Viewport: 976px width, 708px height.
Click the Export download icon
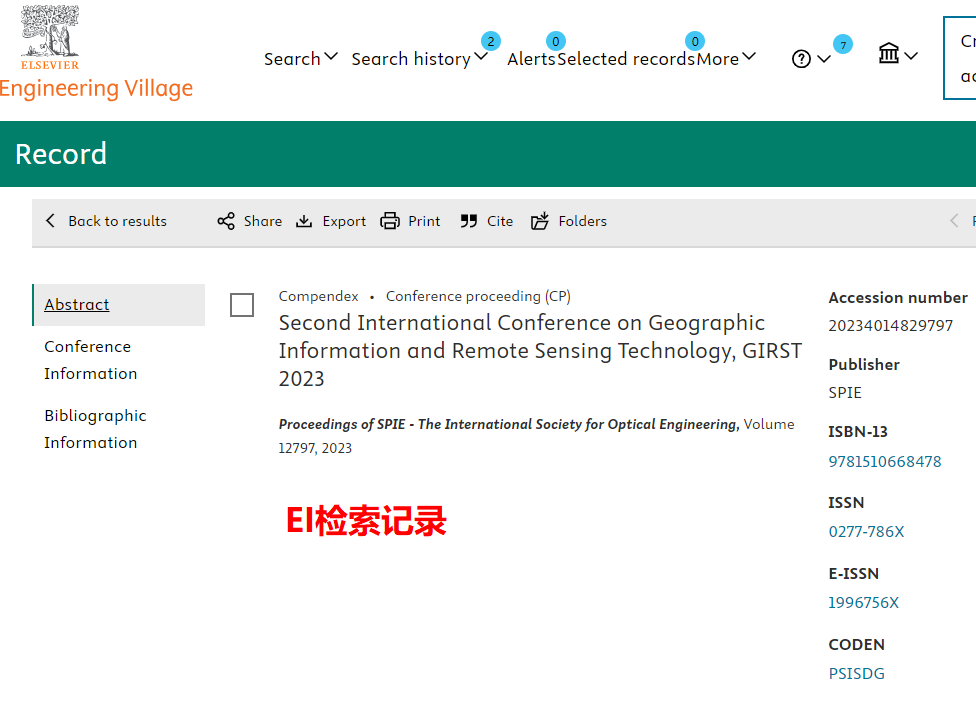point(304,221)
